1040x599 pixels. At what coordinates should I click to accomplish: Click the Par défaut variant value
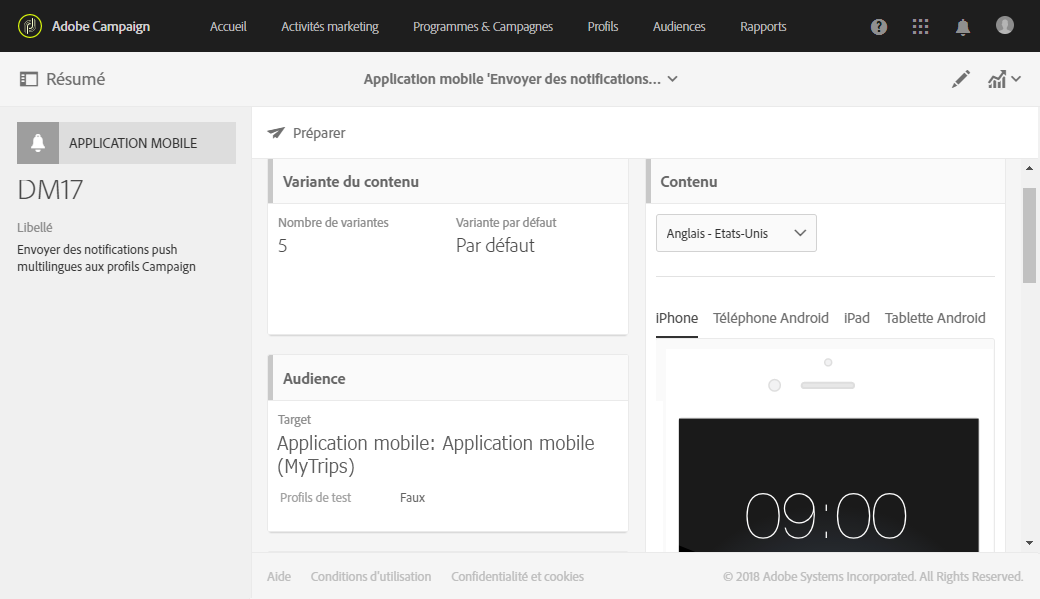click(495, 245)
